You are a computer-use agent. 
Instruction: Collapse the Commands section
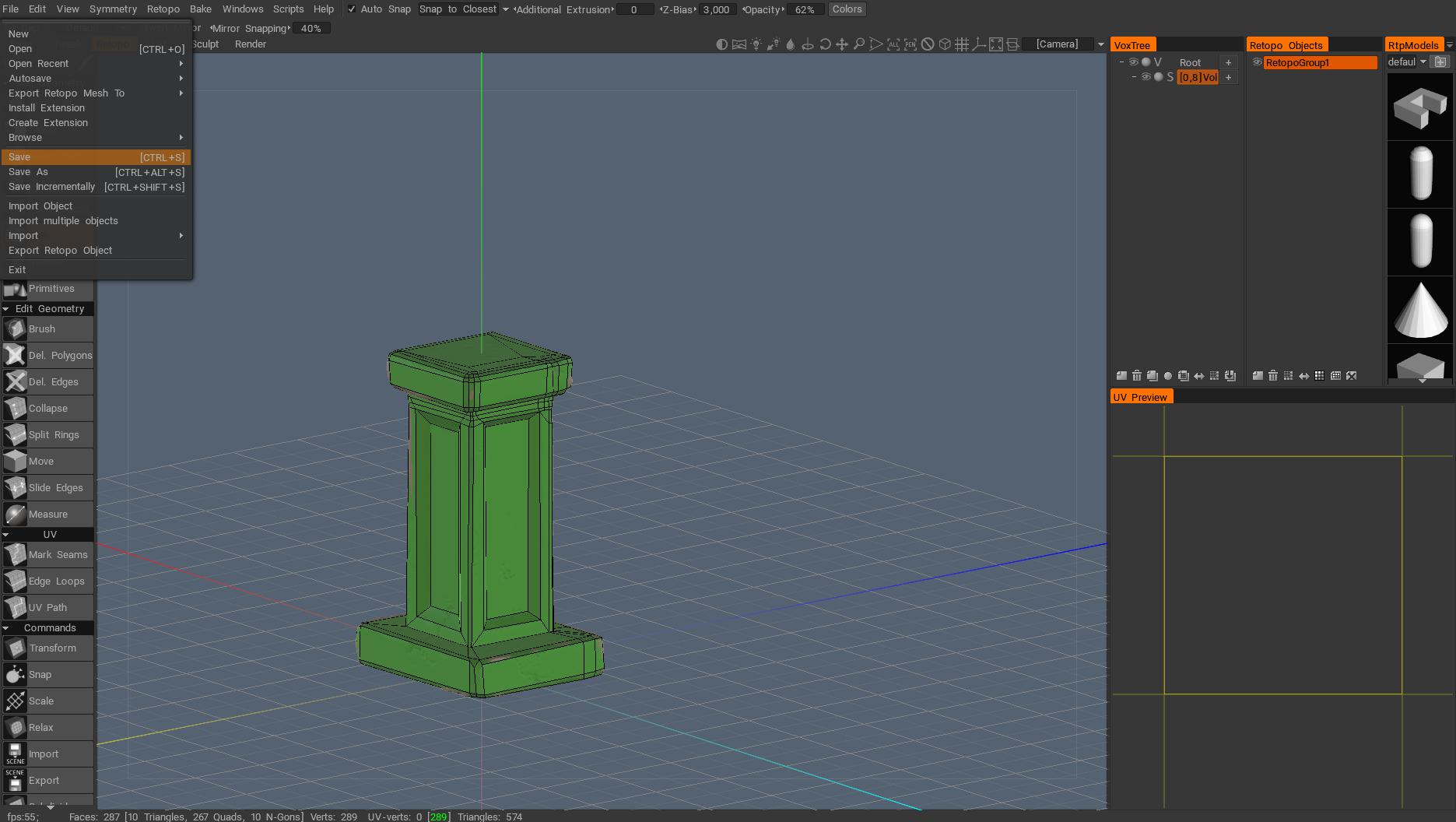point(6,628)
